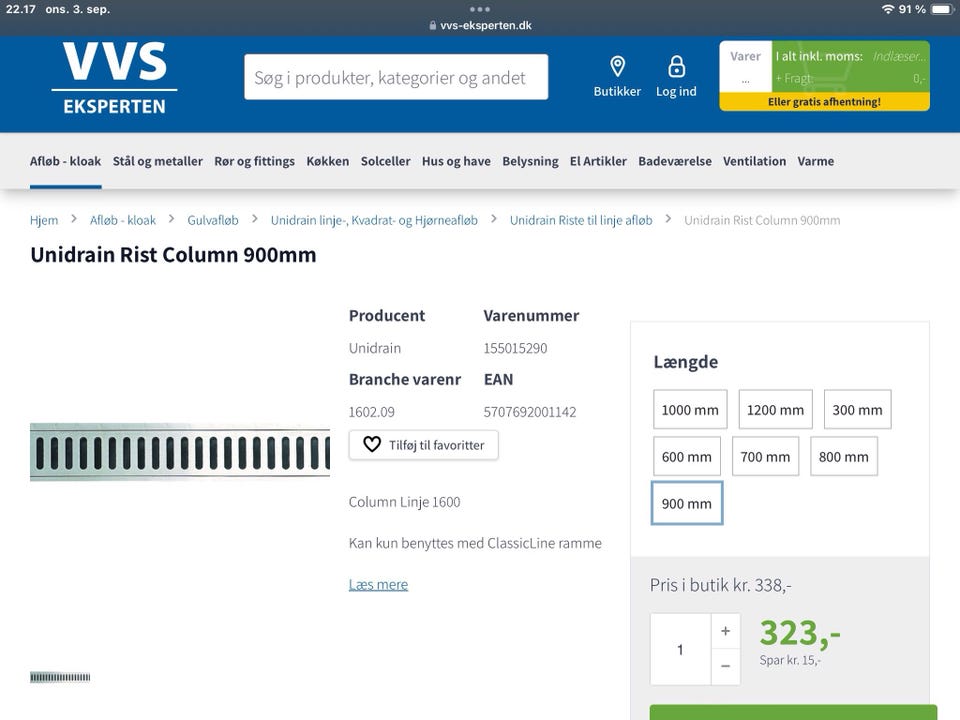Open the Varer cart summary
The height and width of the screenshot is (720, 960).
745,67
